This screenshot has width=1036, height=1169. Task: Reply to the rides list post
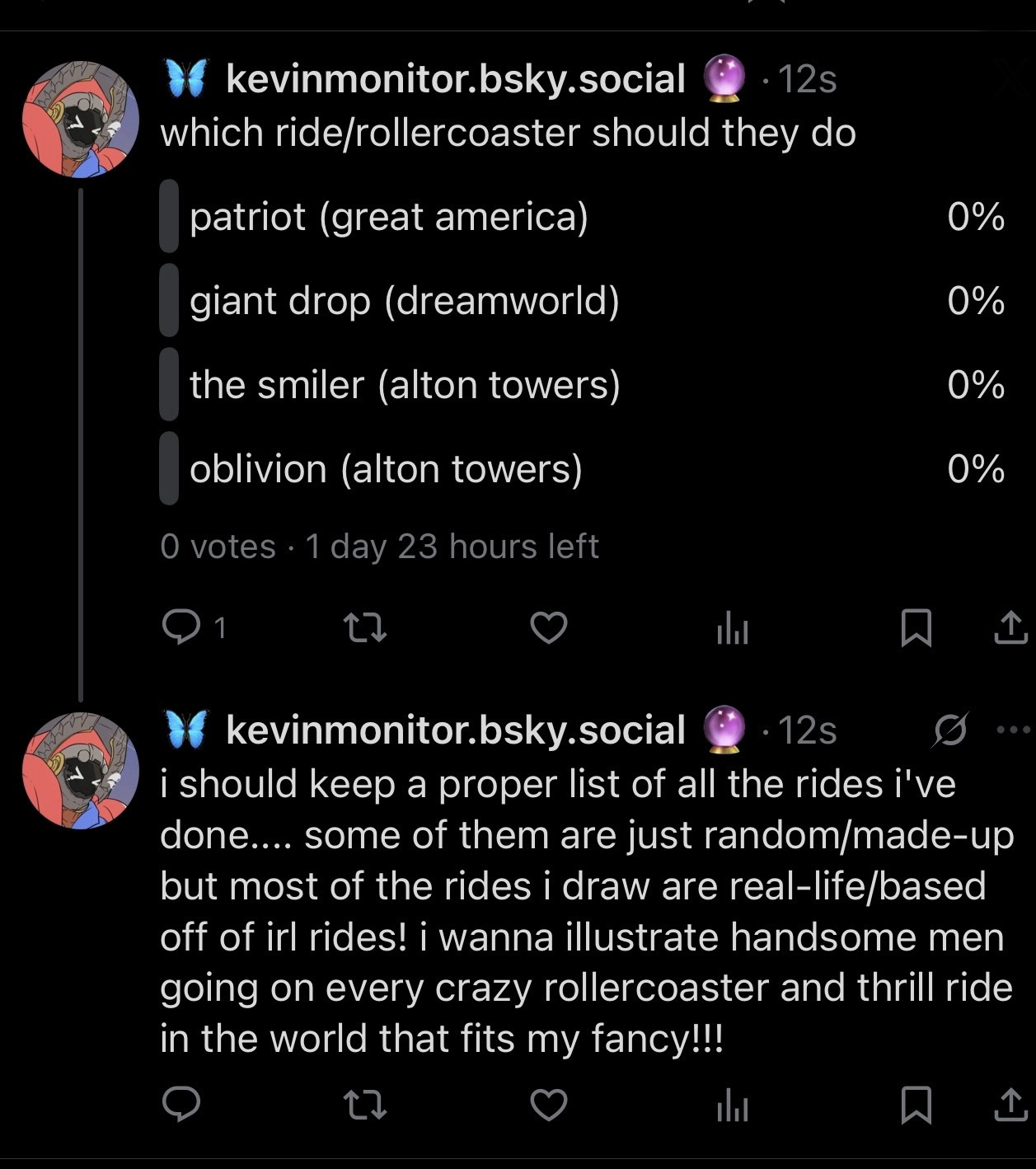181,1105
